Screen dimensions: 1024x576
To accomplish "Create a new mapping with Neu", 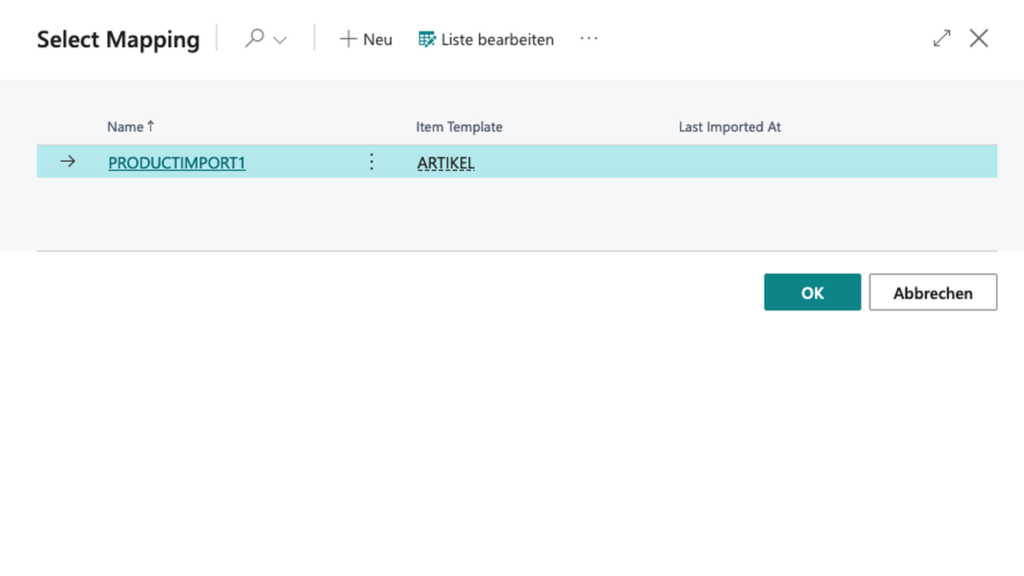I will [x=366, y=39].
